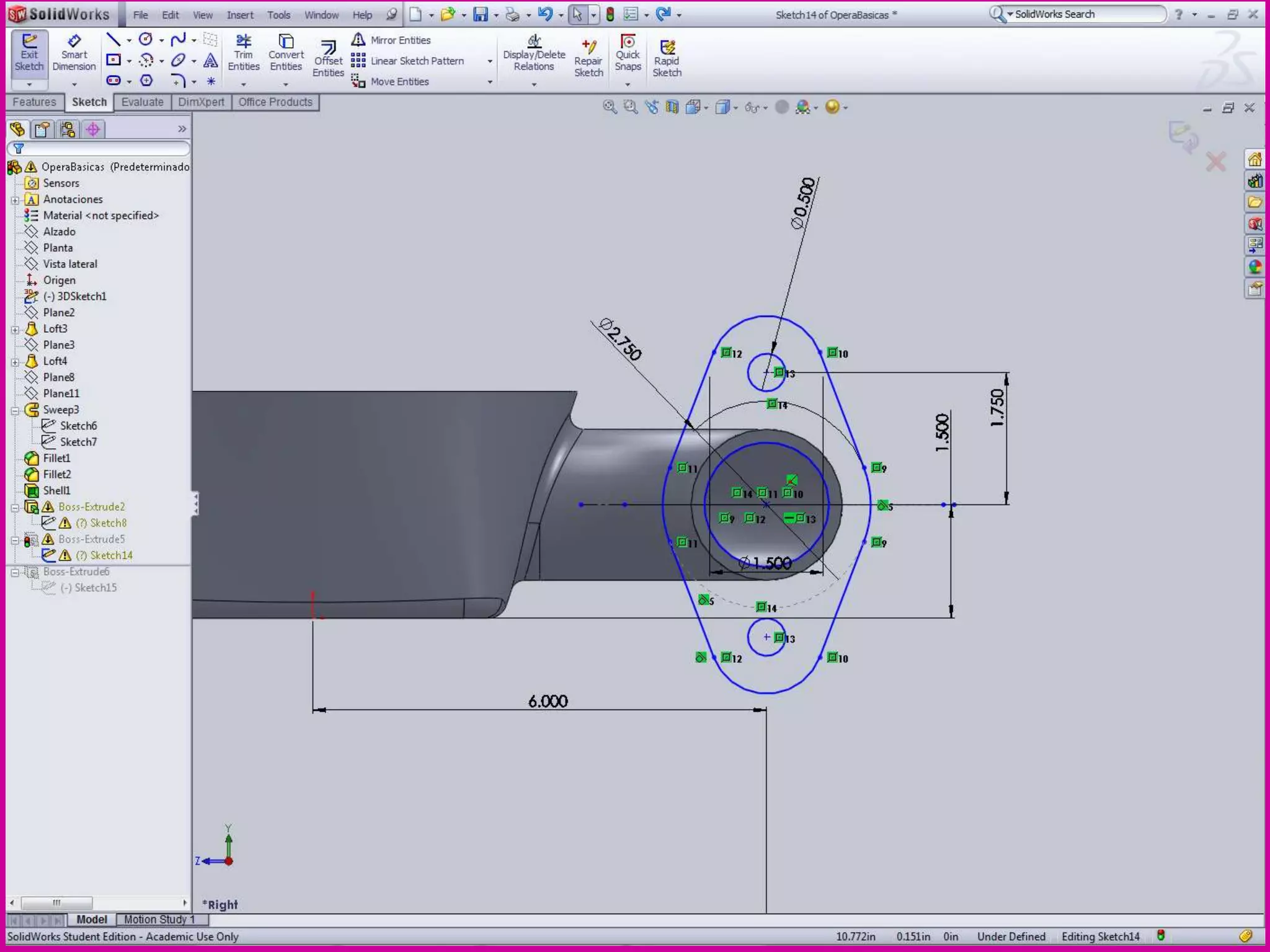Open the Insert menu
The width and height of the screenshot is (1270, 952).
tap(239, 15)
